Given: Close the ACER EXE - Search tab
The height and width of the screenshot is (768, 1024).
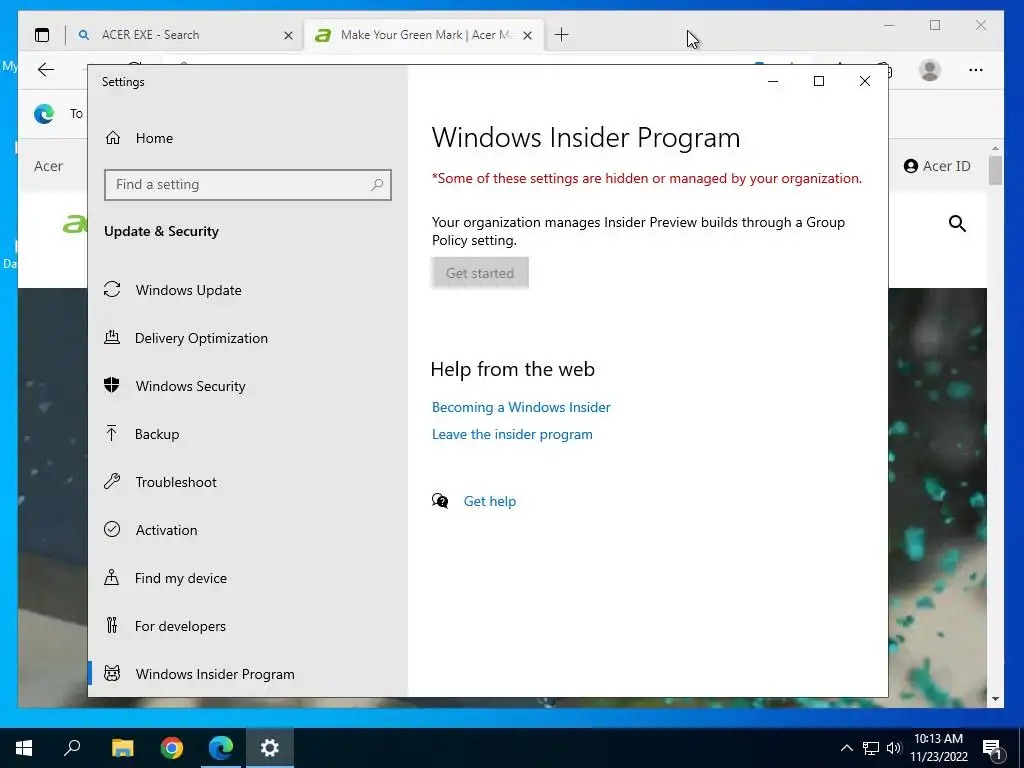Looking at the screenshot, I should [288, 35].
